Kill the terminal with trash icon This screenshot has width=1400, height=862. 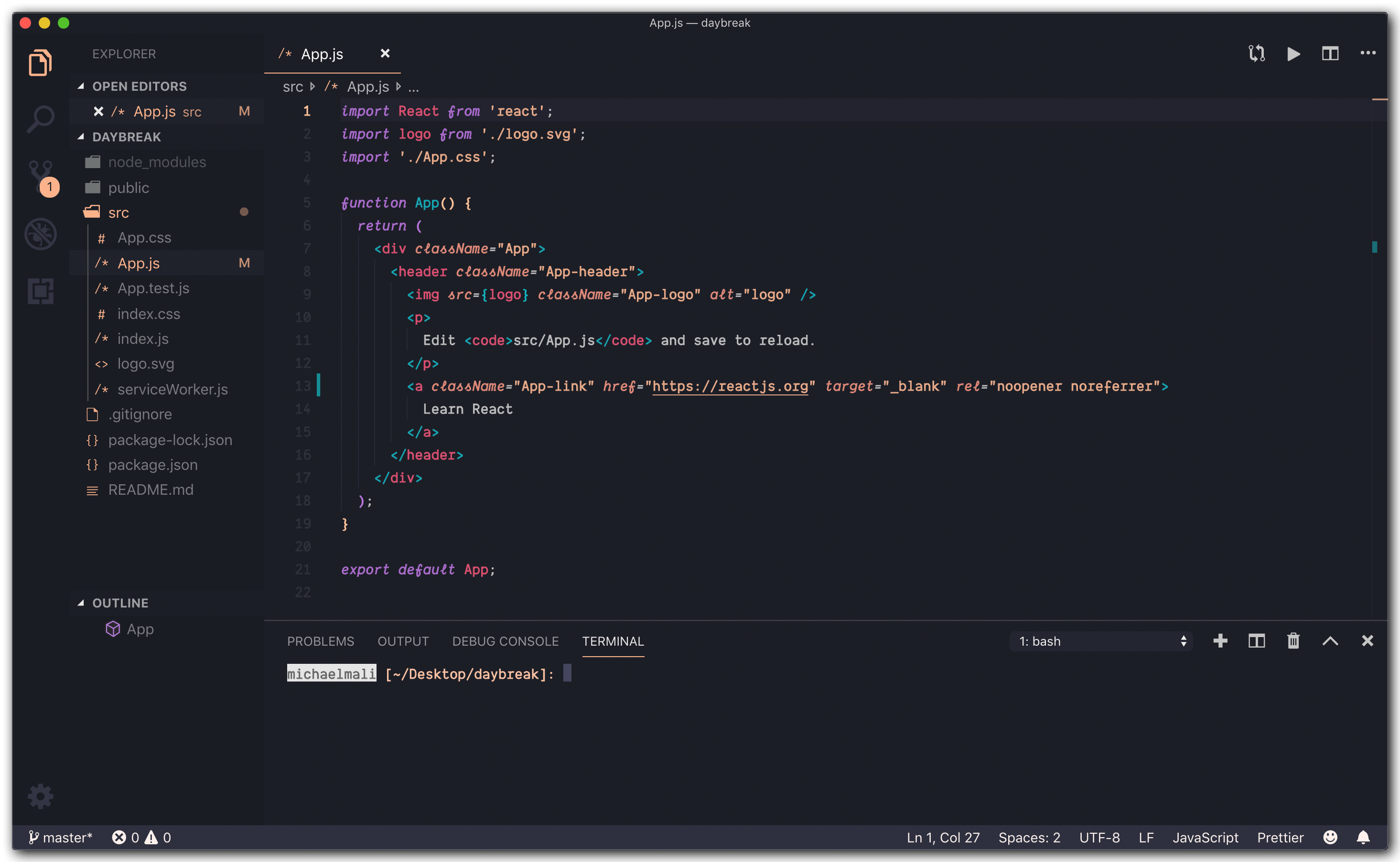[x=1293, y=641]
